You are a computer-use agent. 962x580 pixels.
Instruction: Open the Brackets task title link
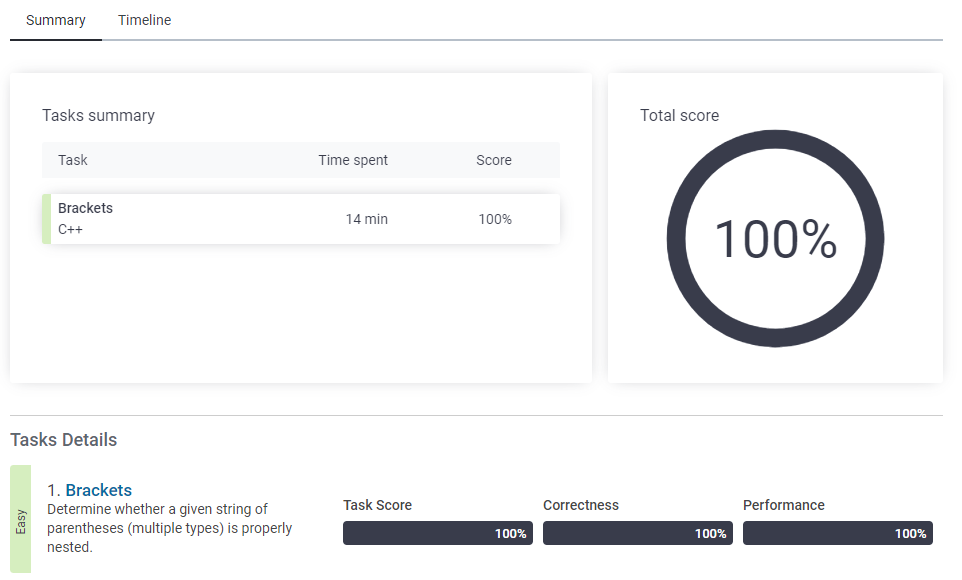(x=99, y=490)
